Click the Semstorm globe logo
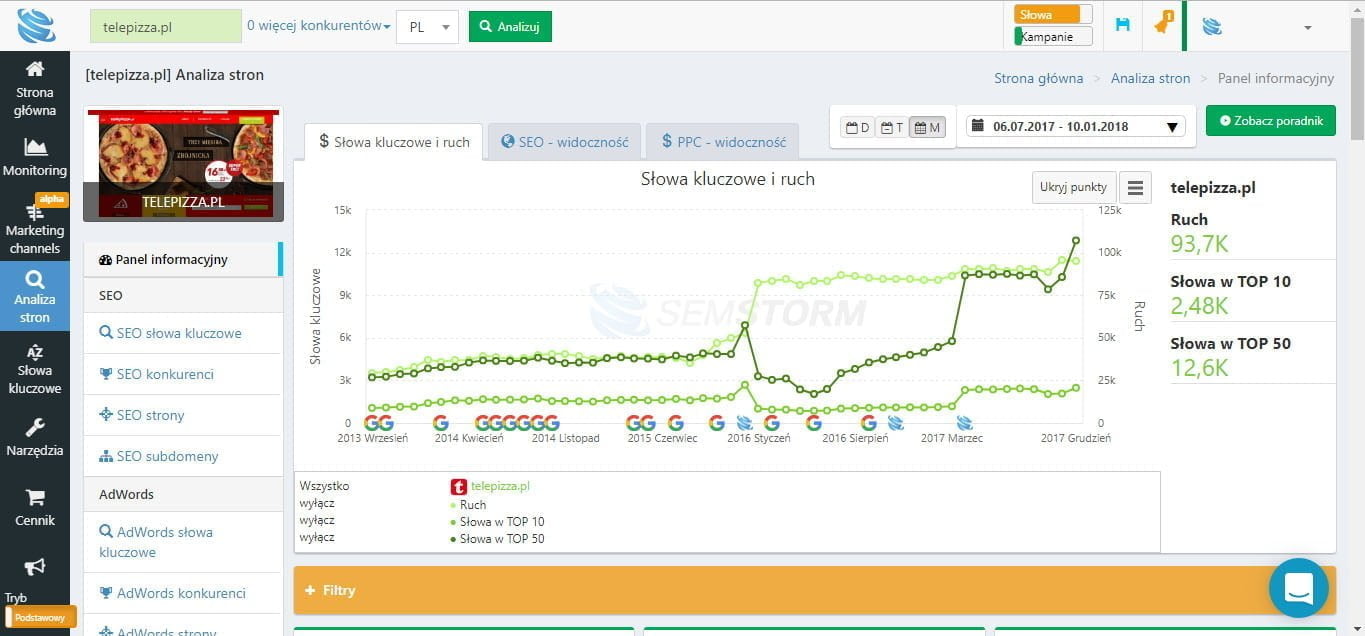The image size is (1365, 636). pyautogui.click(x=35, y=26)
